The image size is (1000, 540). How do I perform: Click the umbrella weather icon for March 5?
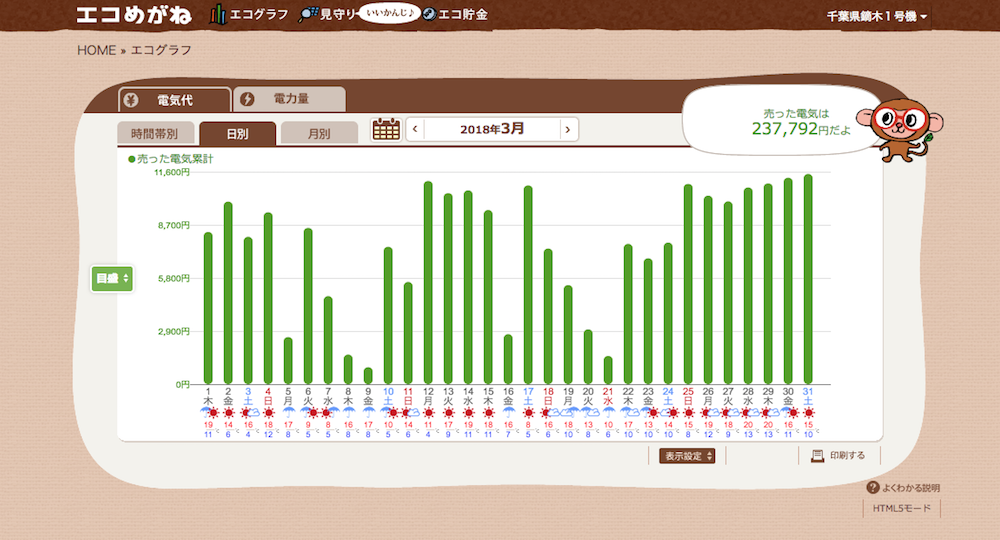tap(288, 413)
